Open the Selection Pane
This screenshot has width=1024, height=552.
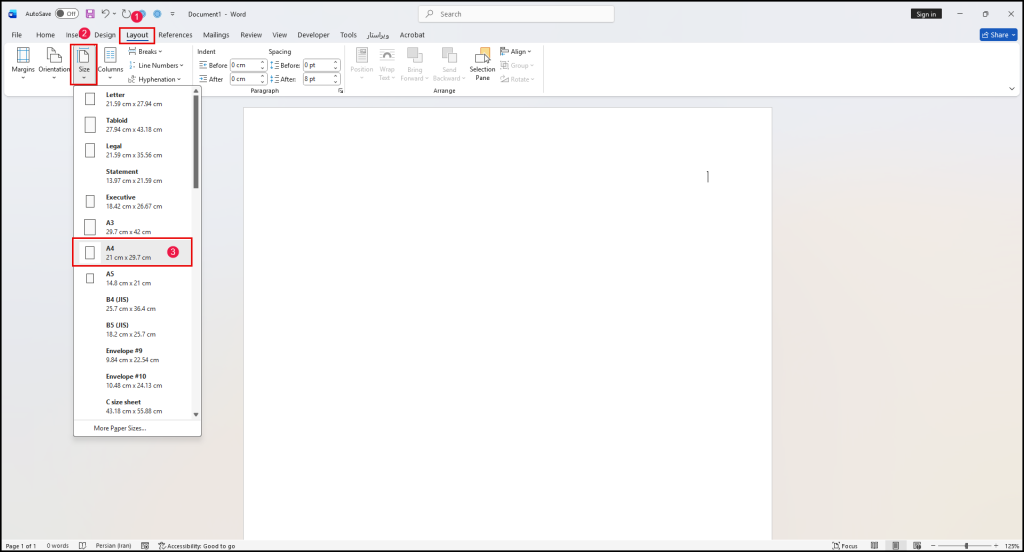pyautogui.click(x=482, y=63)
